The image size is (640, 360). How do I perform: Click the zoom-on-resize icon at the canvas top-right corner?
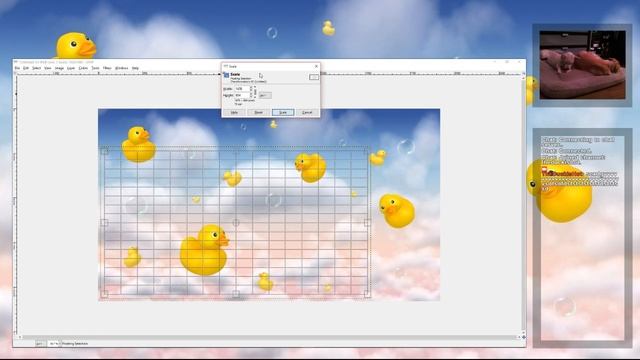tap(524, 73)
